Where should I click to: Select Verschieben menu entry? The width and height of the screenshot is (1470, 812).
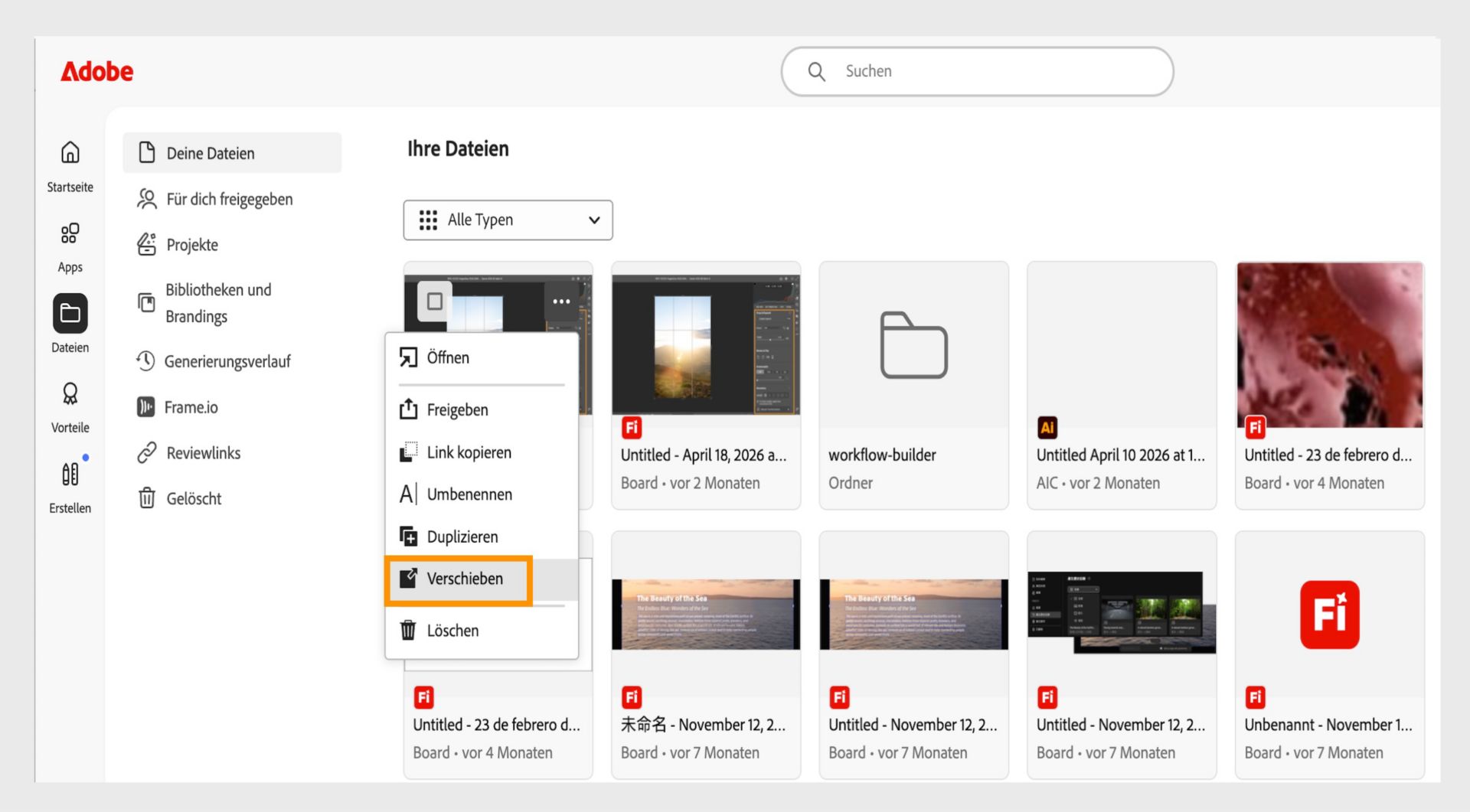coord(482,579)
